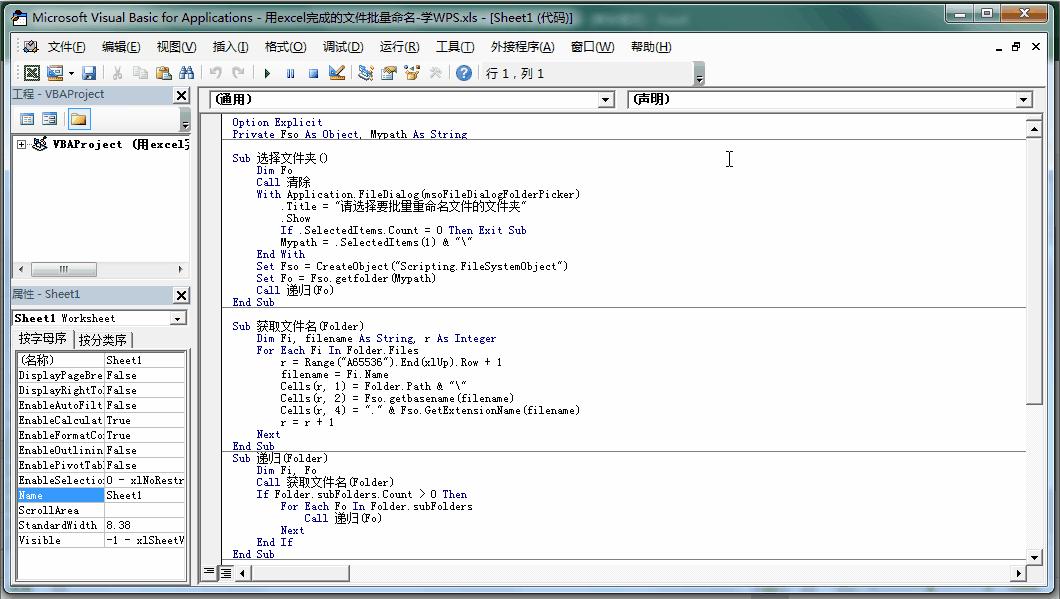
Task: Switch to View Code in project pane
Action: tap(27, 119)
